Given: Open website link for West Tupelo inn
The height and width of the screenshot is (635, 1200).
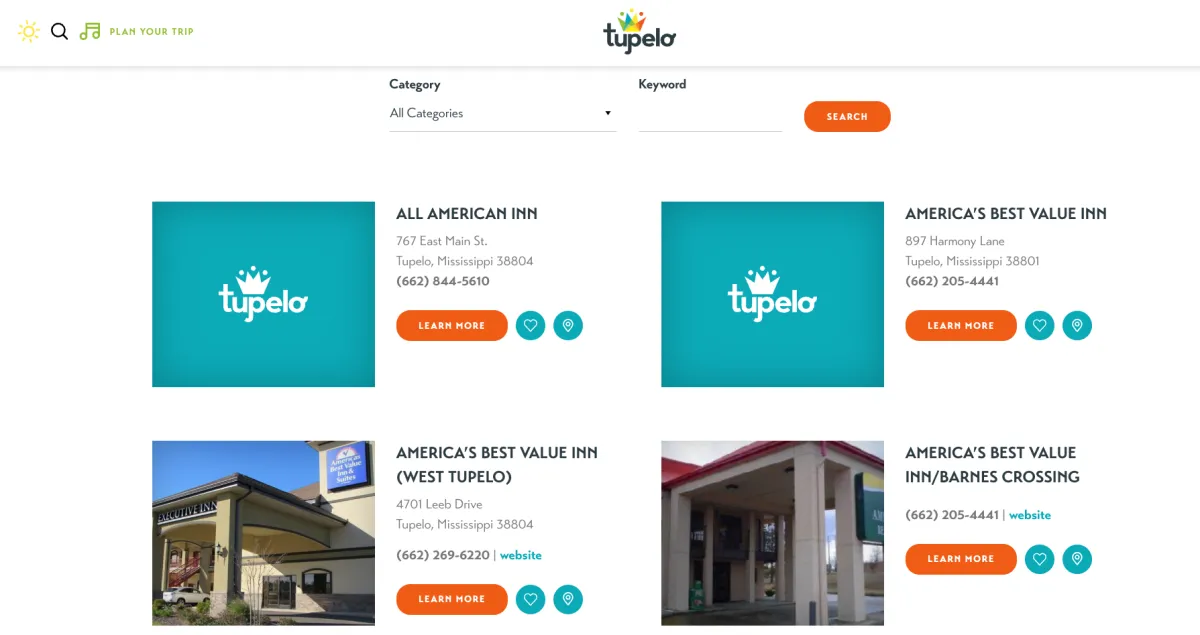Looking at the screenshot, I should [521, 555].
